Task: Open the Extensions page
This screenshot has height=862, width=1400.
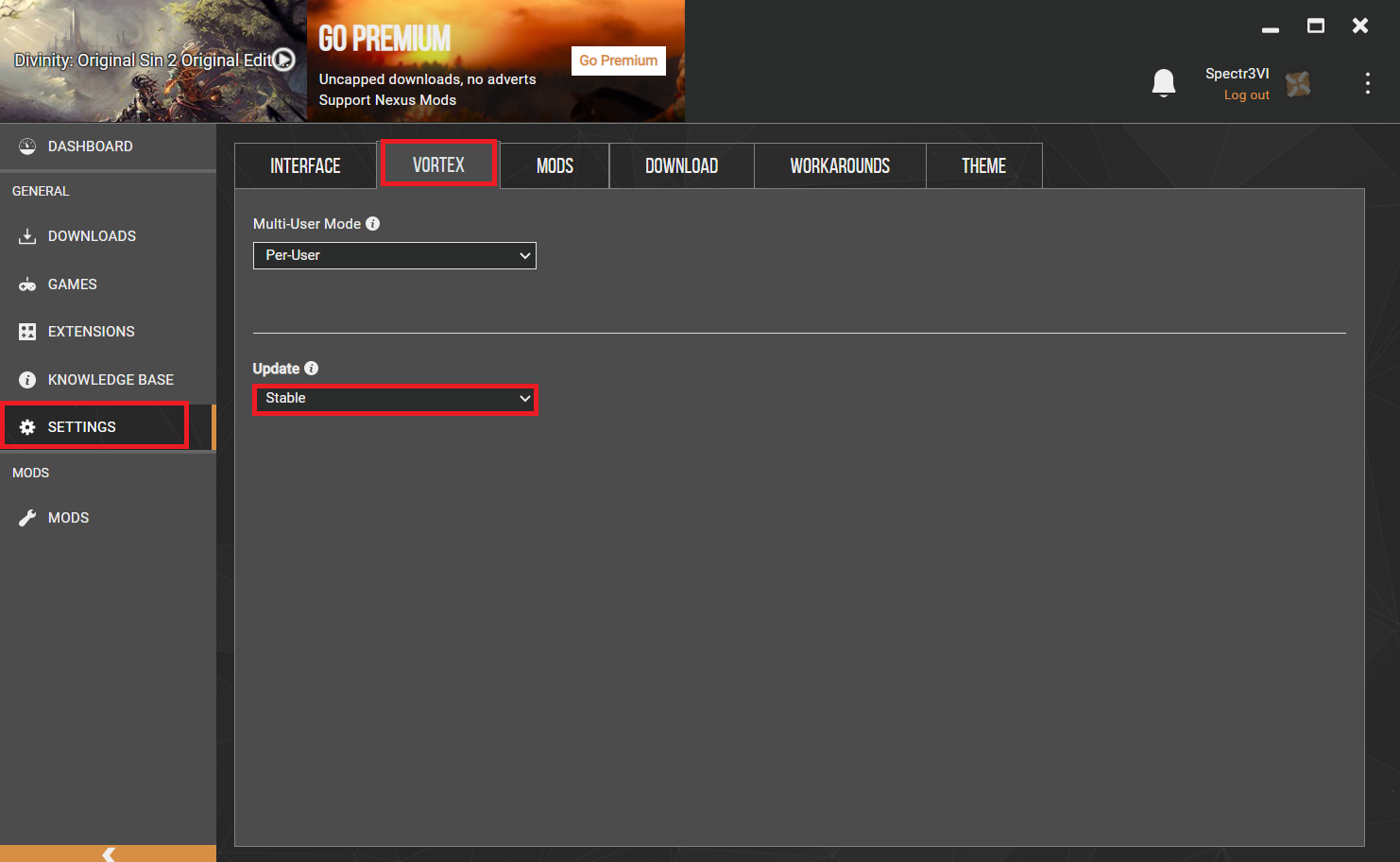Action: pos(91,332)
